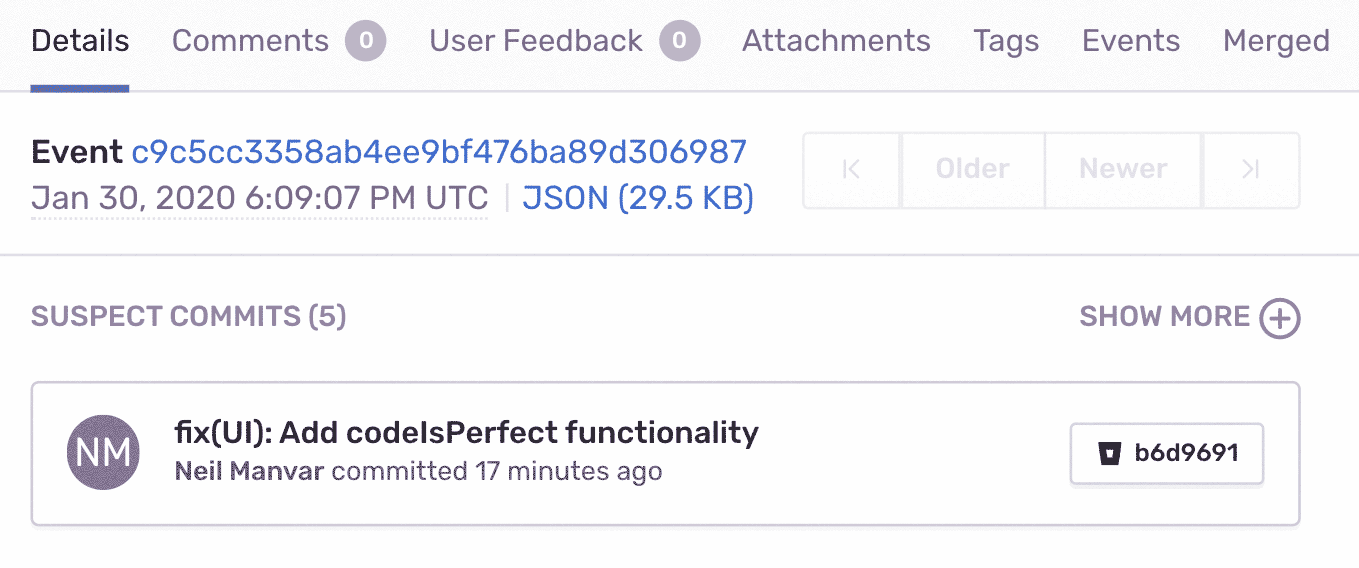Jump to the oldest event arrow

click(851, 170)
